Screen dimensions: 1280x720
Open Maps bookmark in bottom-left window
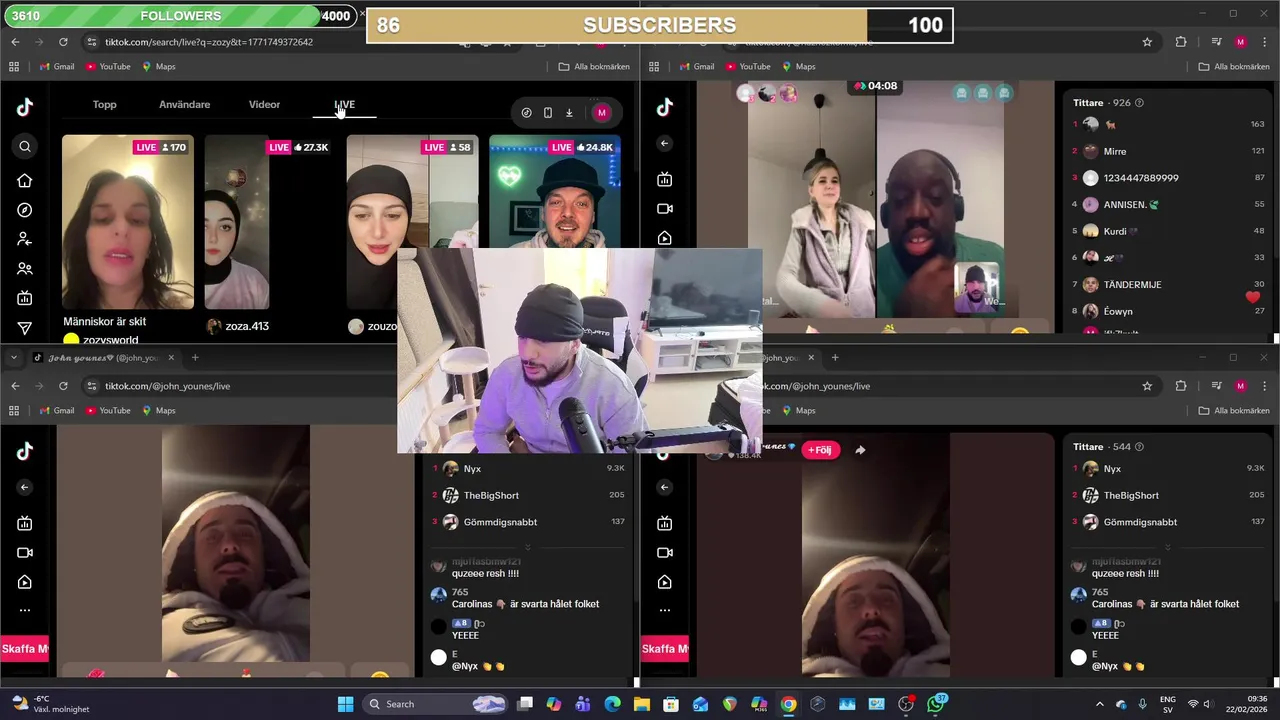(x=158, y=411)
